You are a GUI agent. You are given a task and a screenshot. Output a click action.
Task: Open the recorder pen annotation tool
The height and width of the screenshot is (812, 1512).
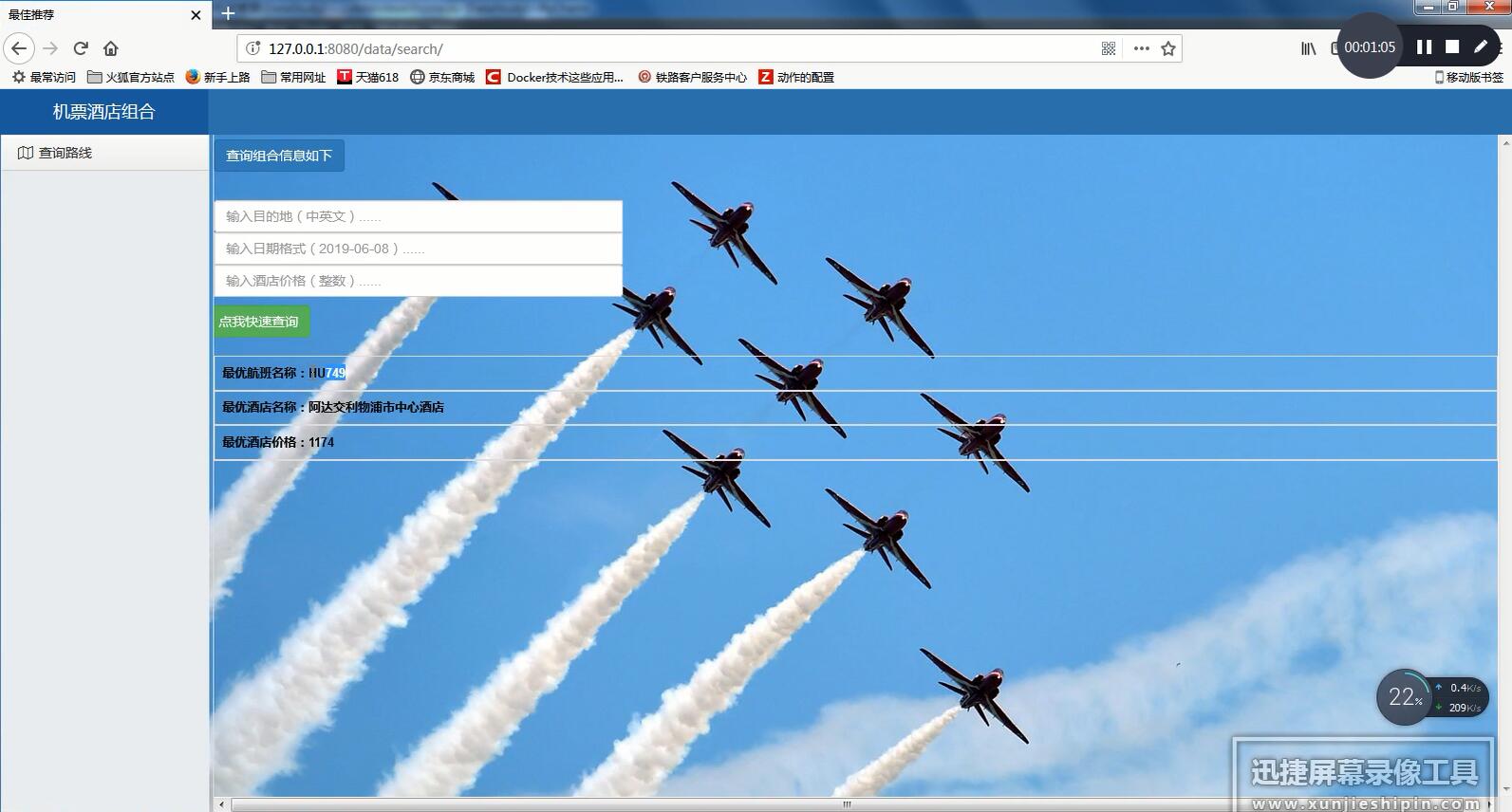(x=1481, y=46)
